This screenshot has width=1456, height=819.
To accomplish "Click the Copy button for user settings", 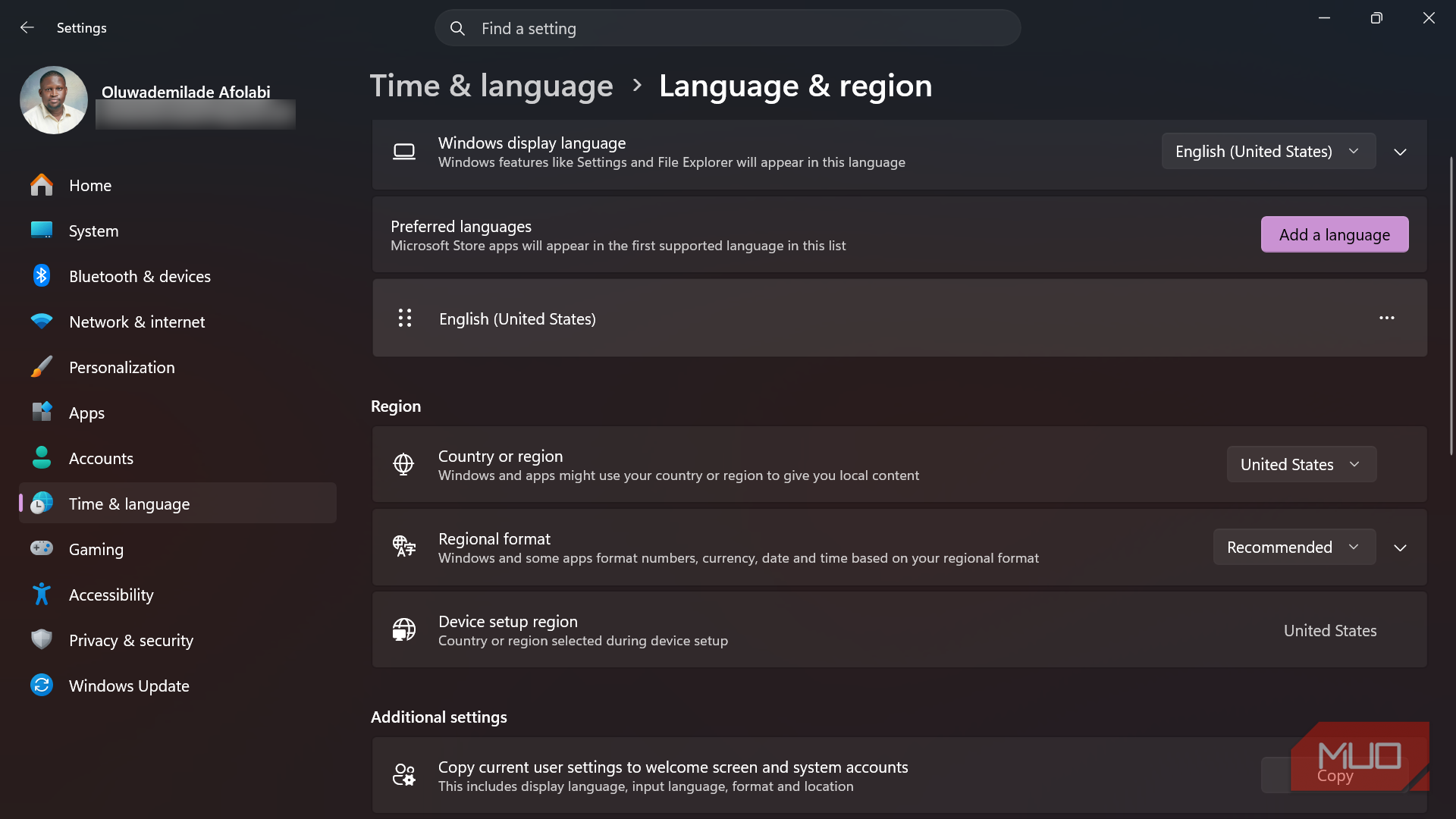I will (1335, 775).
